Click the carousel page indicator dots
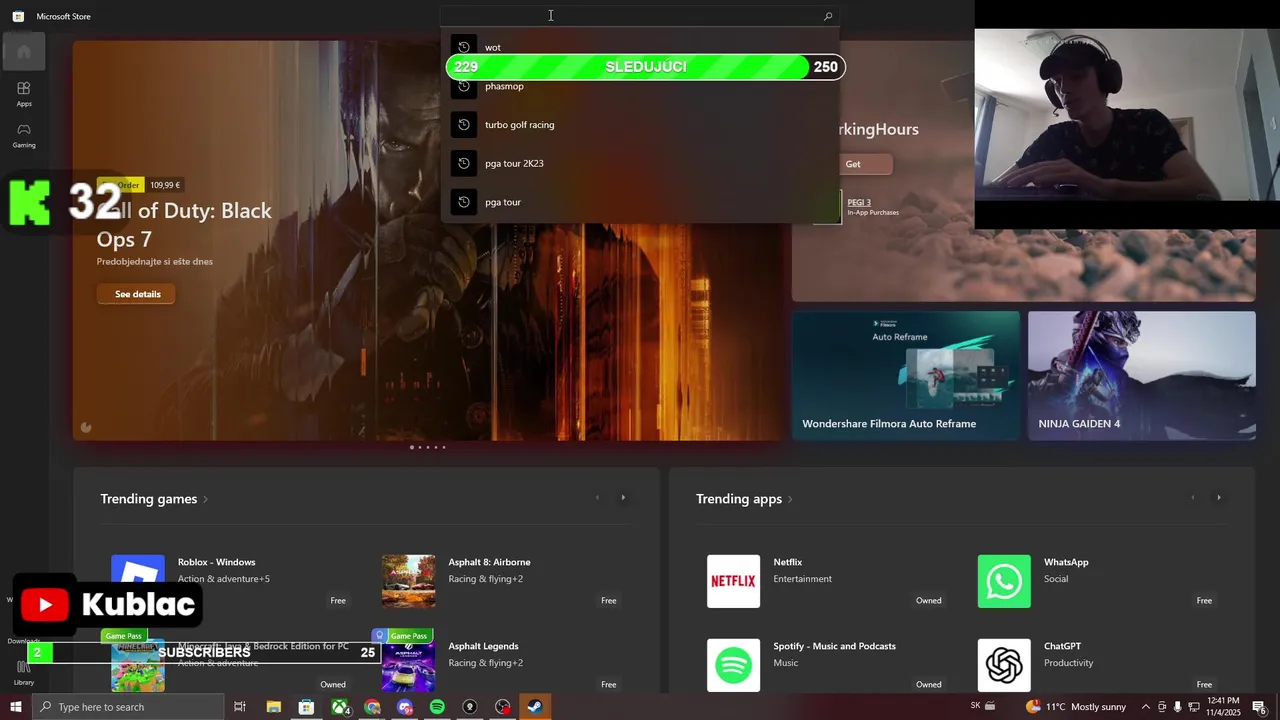 click(428, 447)
